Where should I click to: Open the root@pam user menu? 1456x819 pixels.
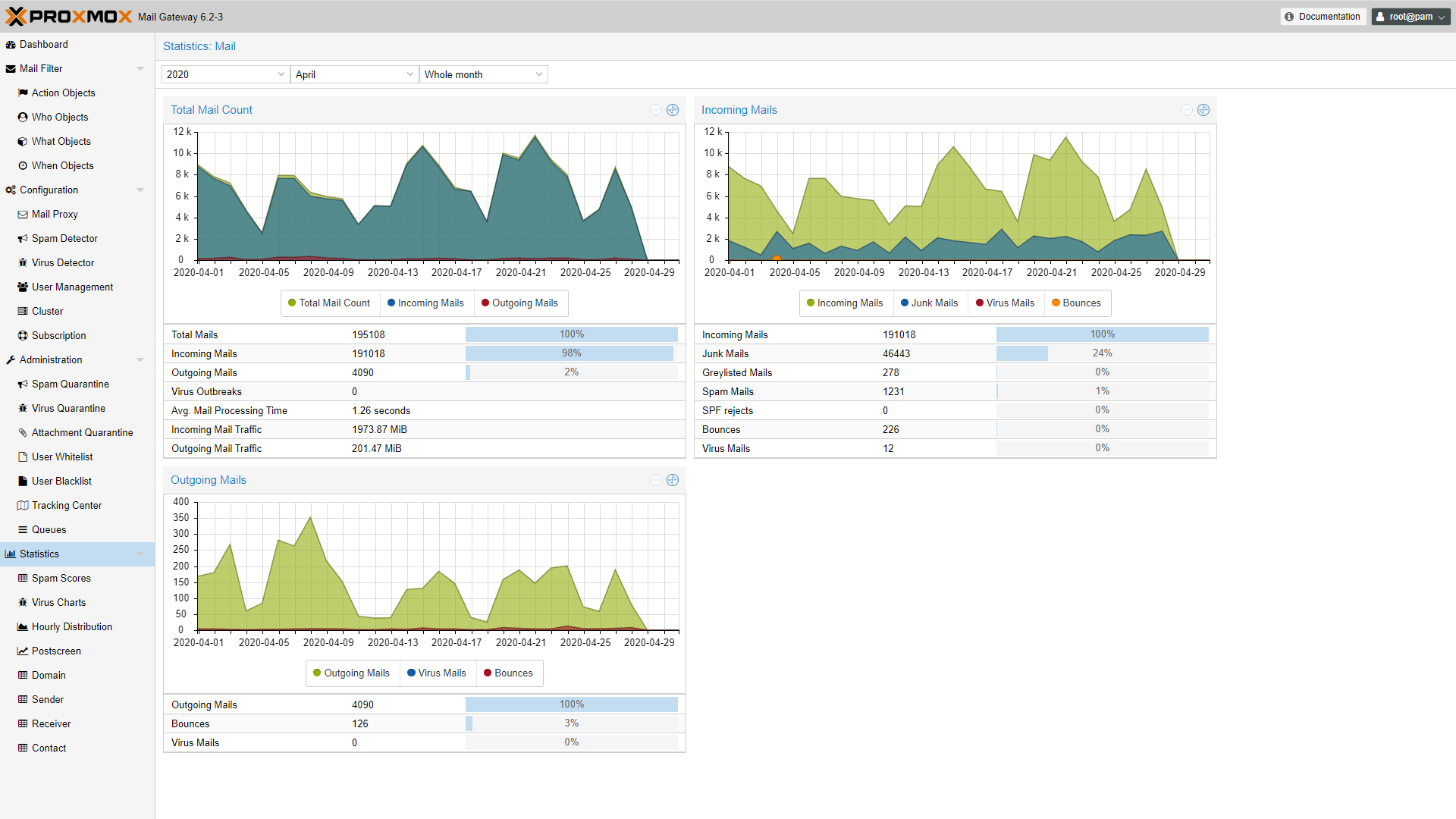click(1410, 17)
